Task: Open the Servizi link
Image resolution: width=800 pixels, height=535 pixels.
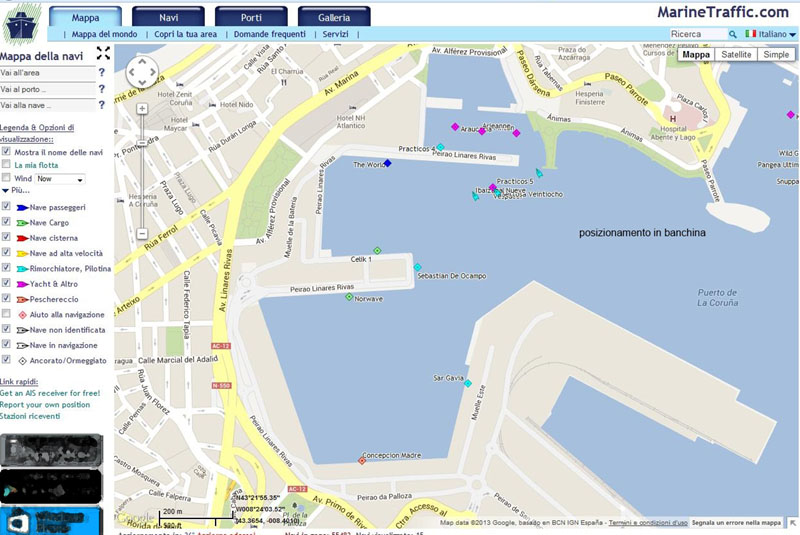Action: (x=335, y=34)
